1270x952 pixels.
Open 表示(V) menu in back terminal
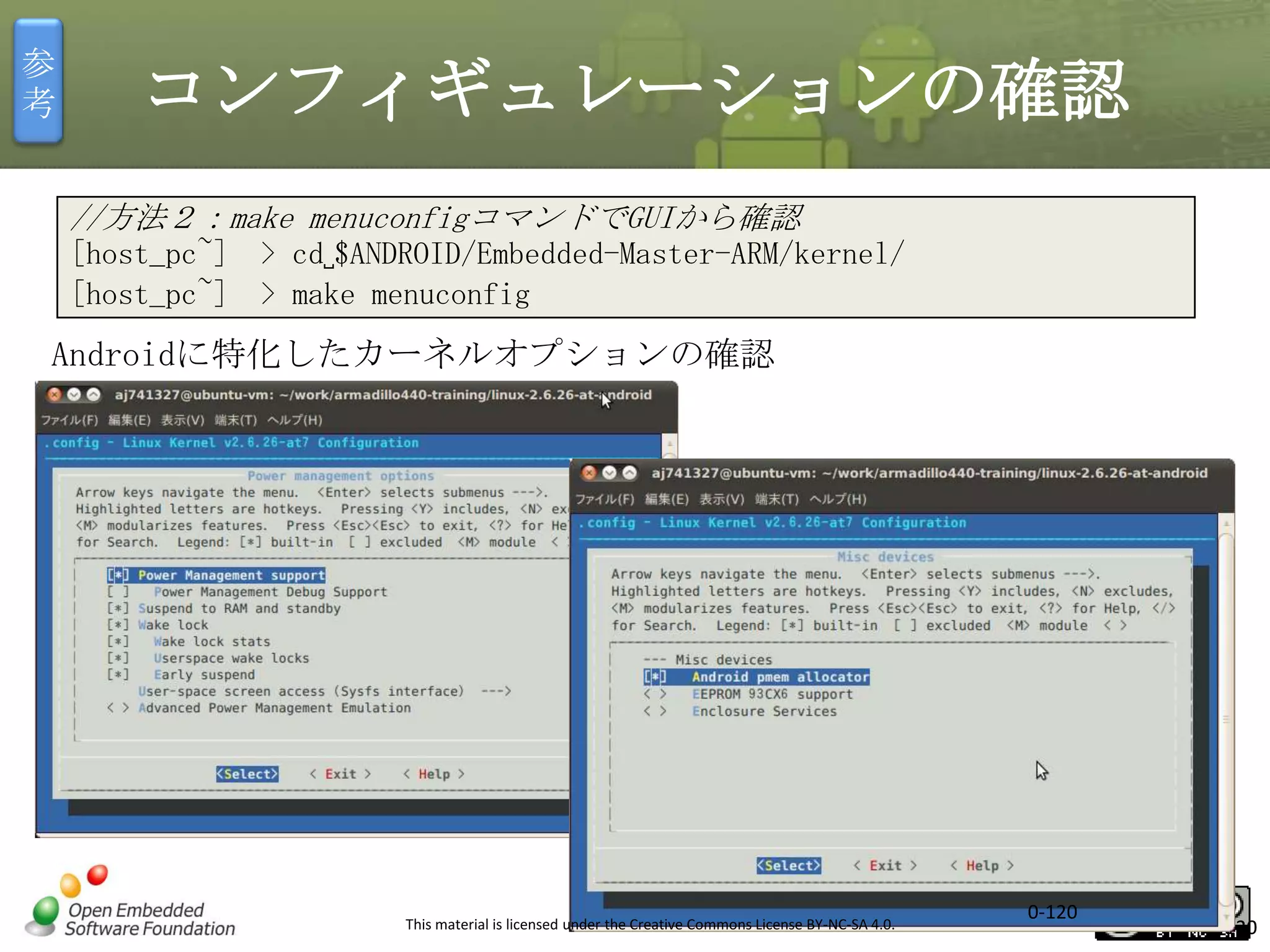click(182, 420)
